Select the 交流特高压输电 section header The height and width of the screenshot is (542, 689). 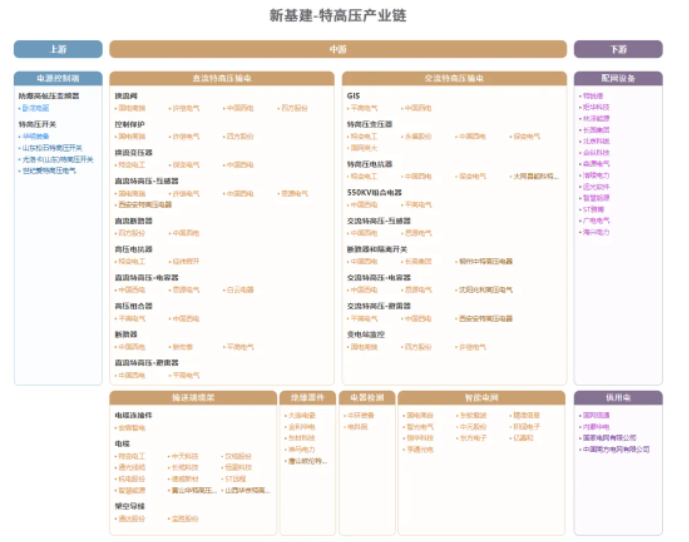tap(454, 78)
